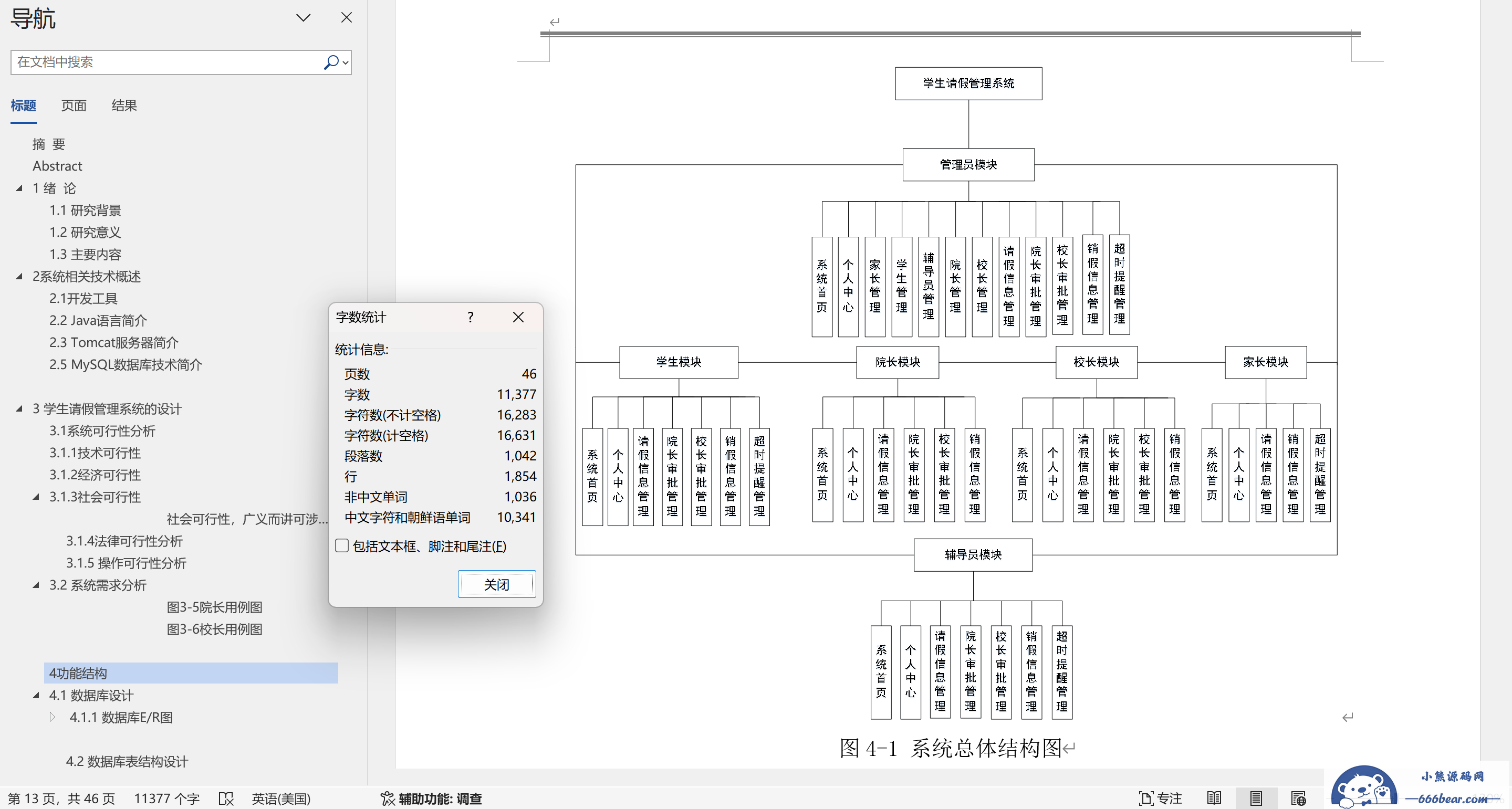Viewport: 1512px width, 809px height.
Task: Click the 学生模块 box in diagram
Action: tap(679, 362)
